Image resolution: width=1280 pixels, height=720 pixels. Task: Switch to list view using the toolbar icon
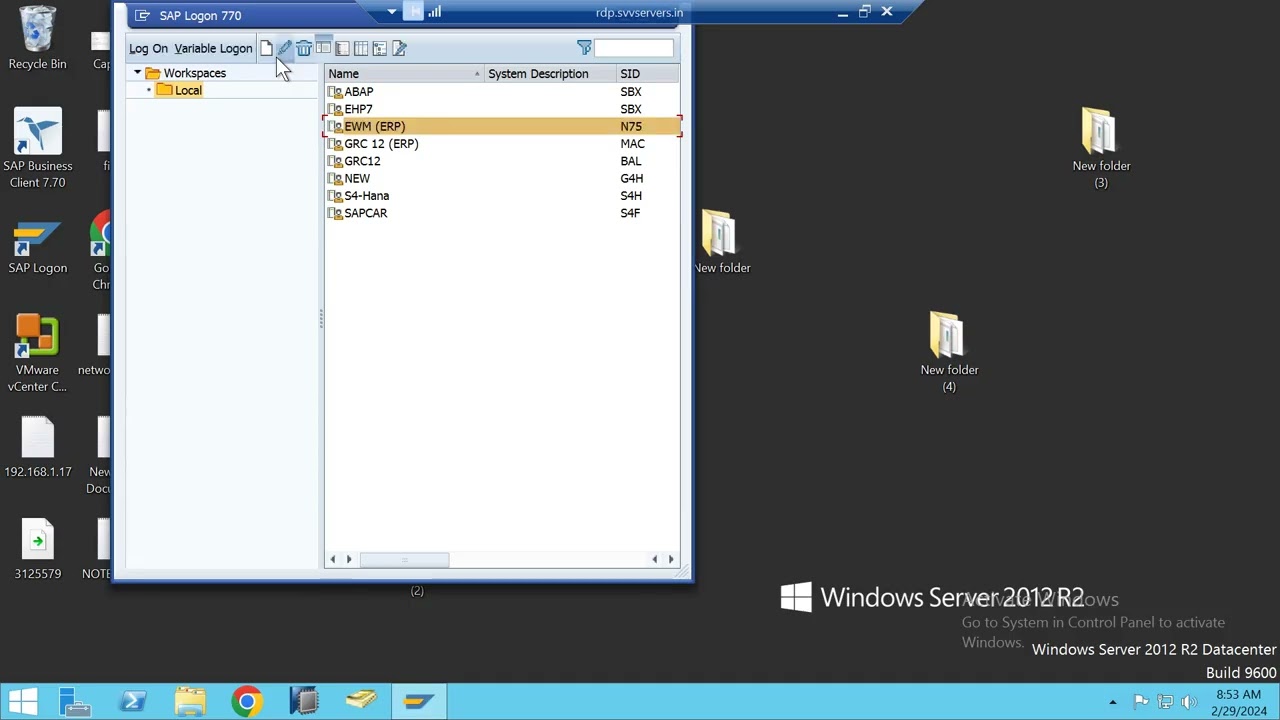tap(342, 48)
